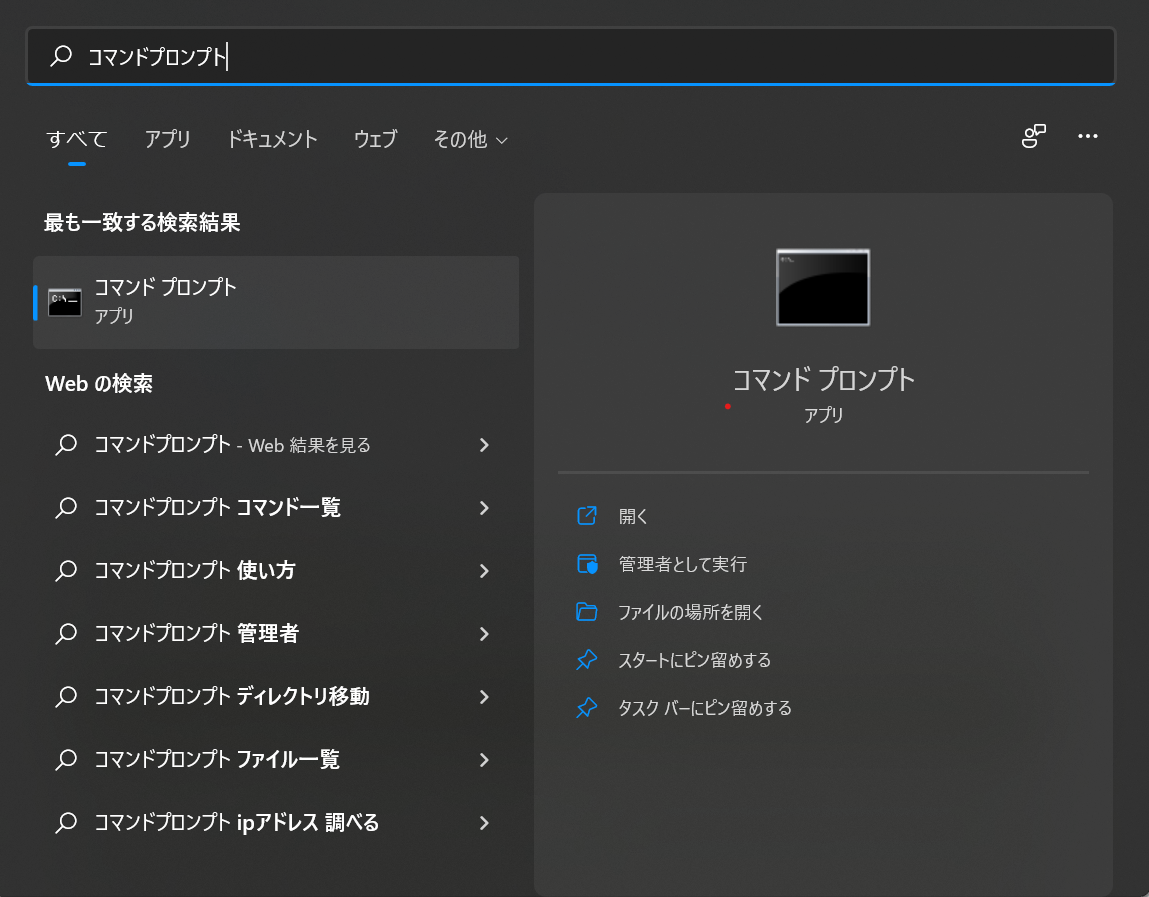Click the large Command Prompt preview thumbnail
The width and height of the screenshot is (1149, 897).
823,287
